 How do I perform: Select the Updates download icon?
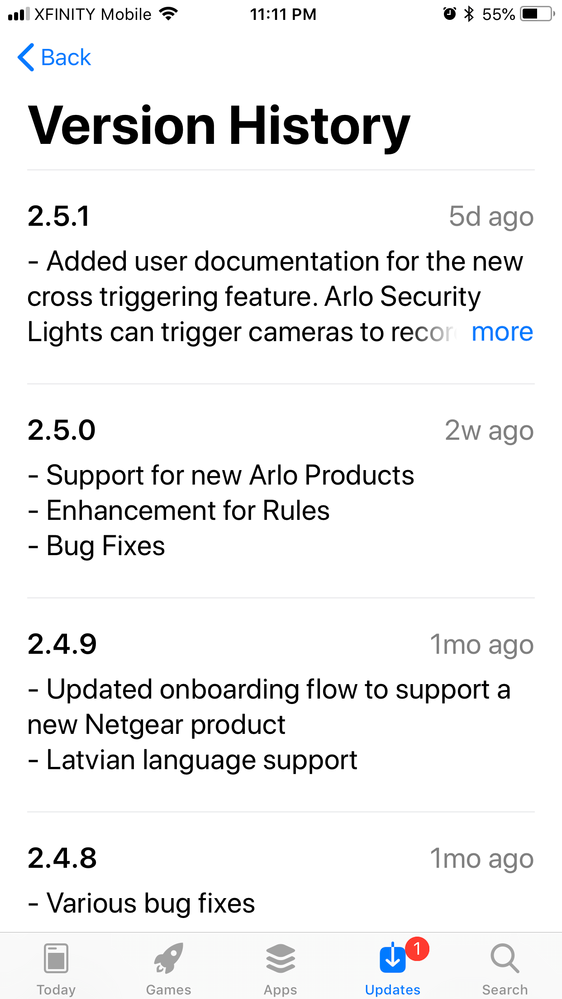(x=393, y=959)
